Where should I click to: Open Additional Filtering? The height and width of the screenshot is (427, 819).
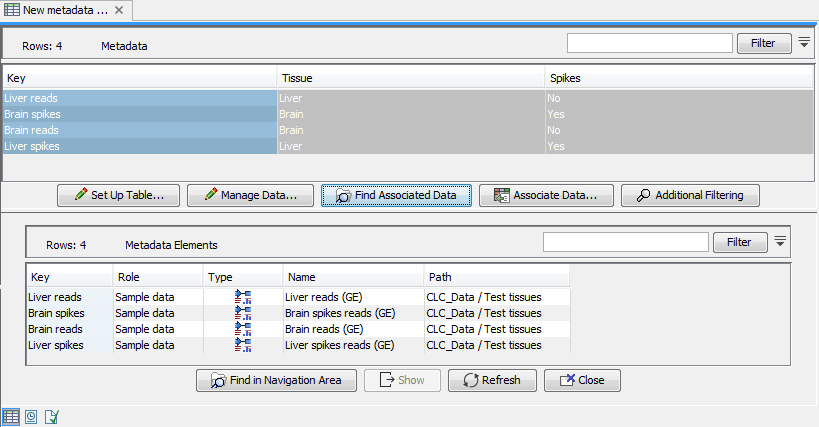click(x=689, y=195)
